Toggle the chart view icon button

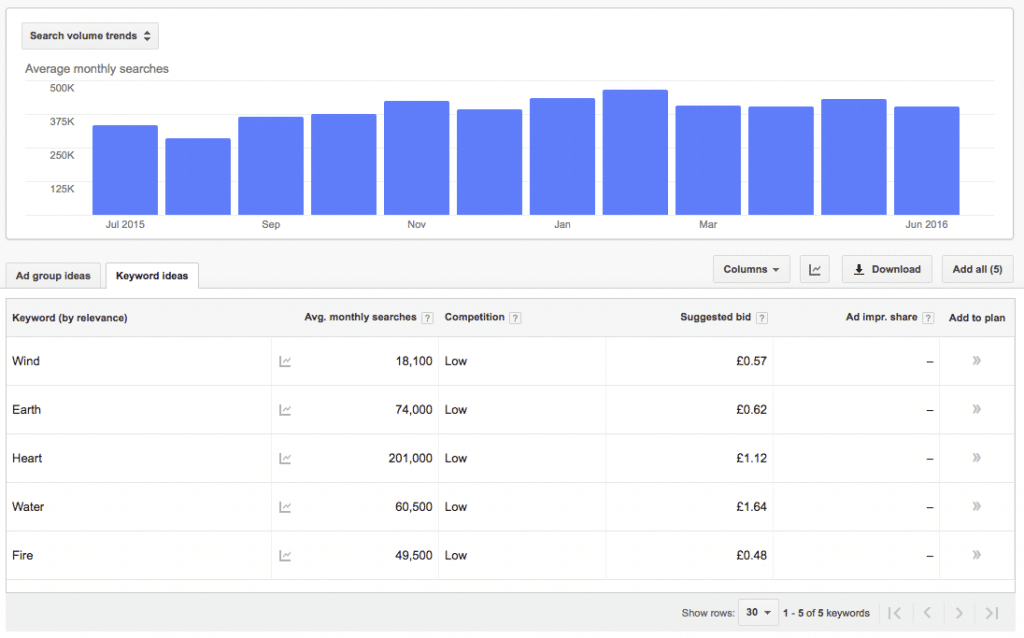tap(814, 269)
